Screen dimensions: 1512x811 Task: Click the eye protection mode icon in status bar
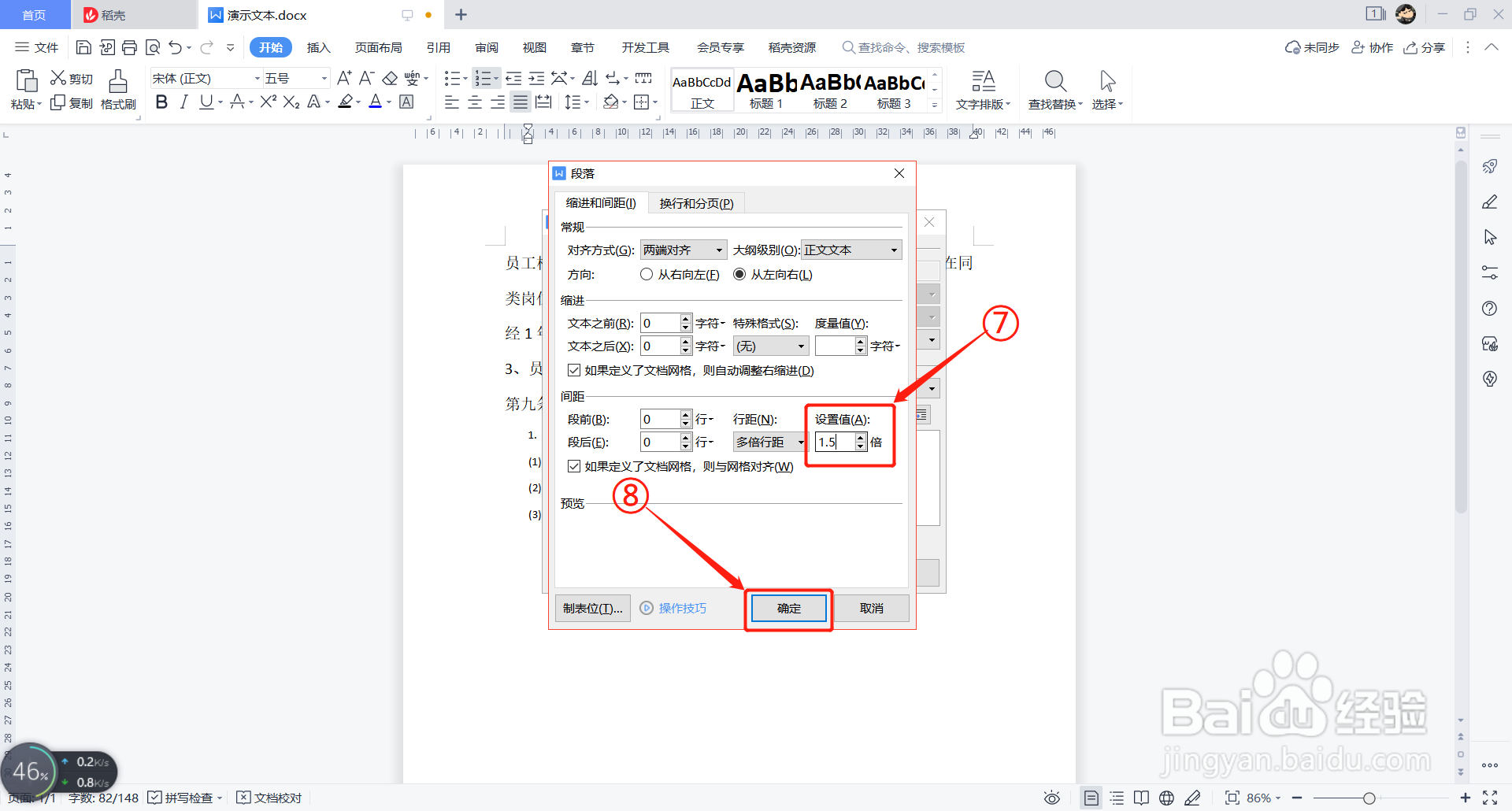(x=1051, y=798)
